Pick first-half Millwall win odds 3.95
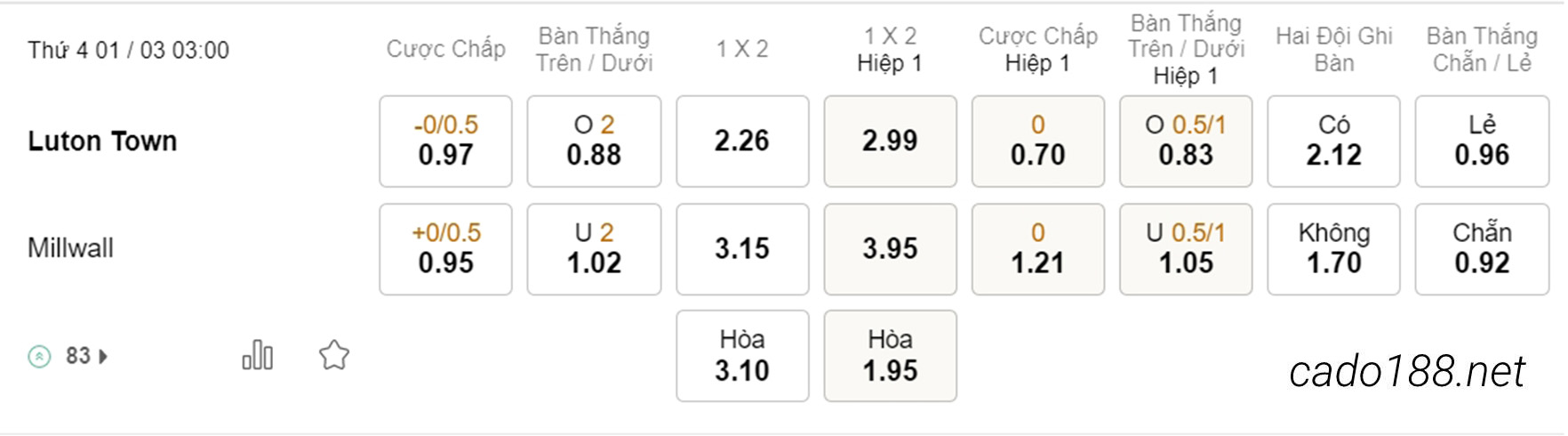1568x436 pixels. 890,248
